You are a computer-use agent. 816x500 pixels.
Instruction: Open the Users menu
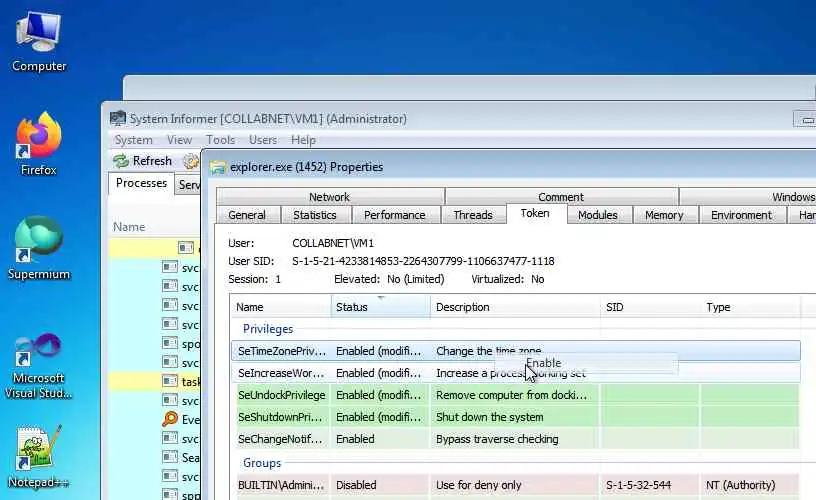263,140
